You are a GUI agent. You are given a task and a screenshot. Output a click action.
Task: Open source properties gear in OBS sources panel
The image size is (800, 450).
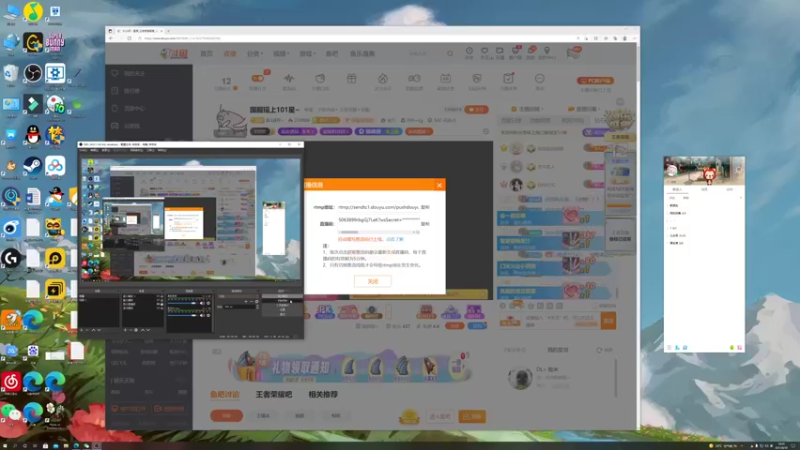136,330
